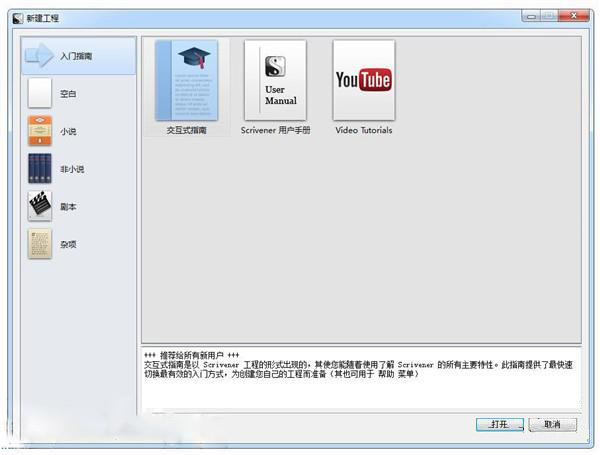This screenshot has width=600, height=455.
Task: Select the User Manual template thumbnail
Action: [x=276, y=80]
